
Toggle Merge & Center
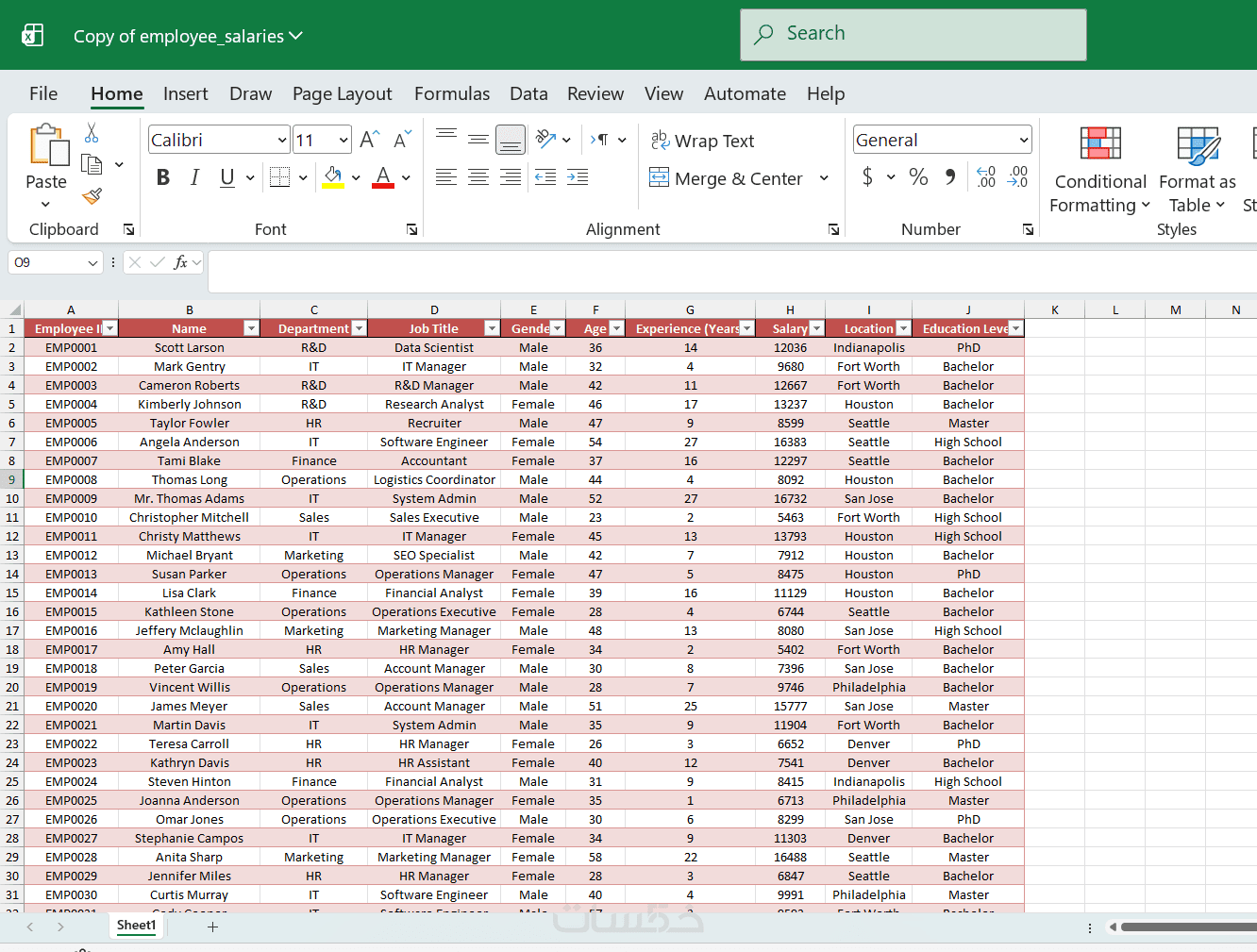(726, 178)
